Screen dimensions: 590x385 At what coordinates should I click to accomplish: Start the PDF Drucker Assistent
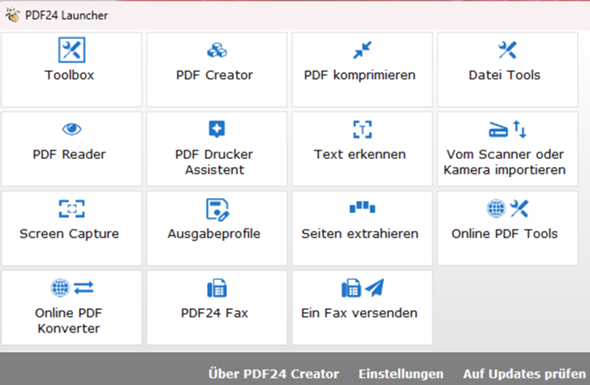[x=217, y=149]
